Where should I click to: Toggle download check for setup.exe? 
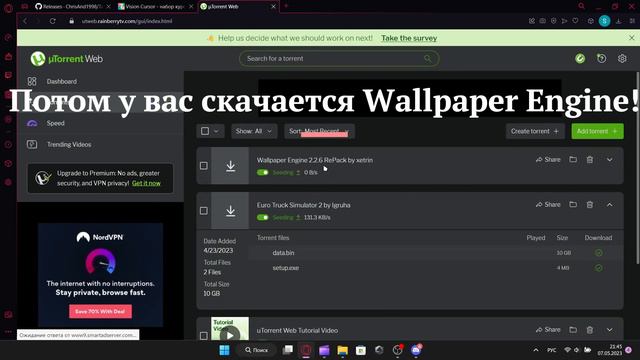point(598,268)
